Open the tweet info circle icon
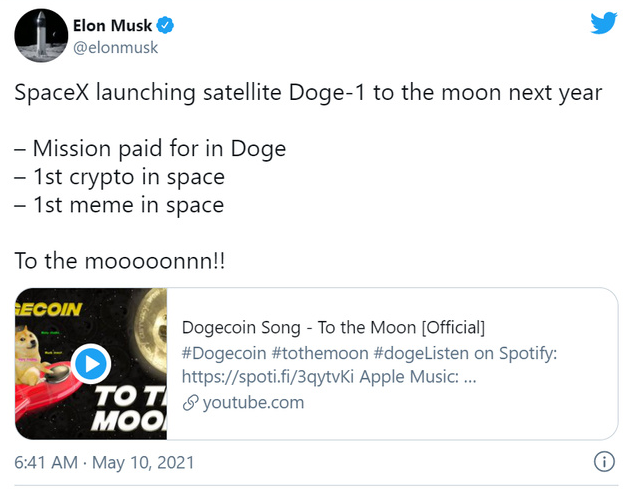Image resolution: width=626 pixels, height=492 pixels. click(604, 462)
